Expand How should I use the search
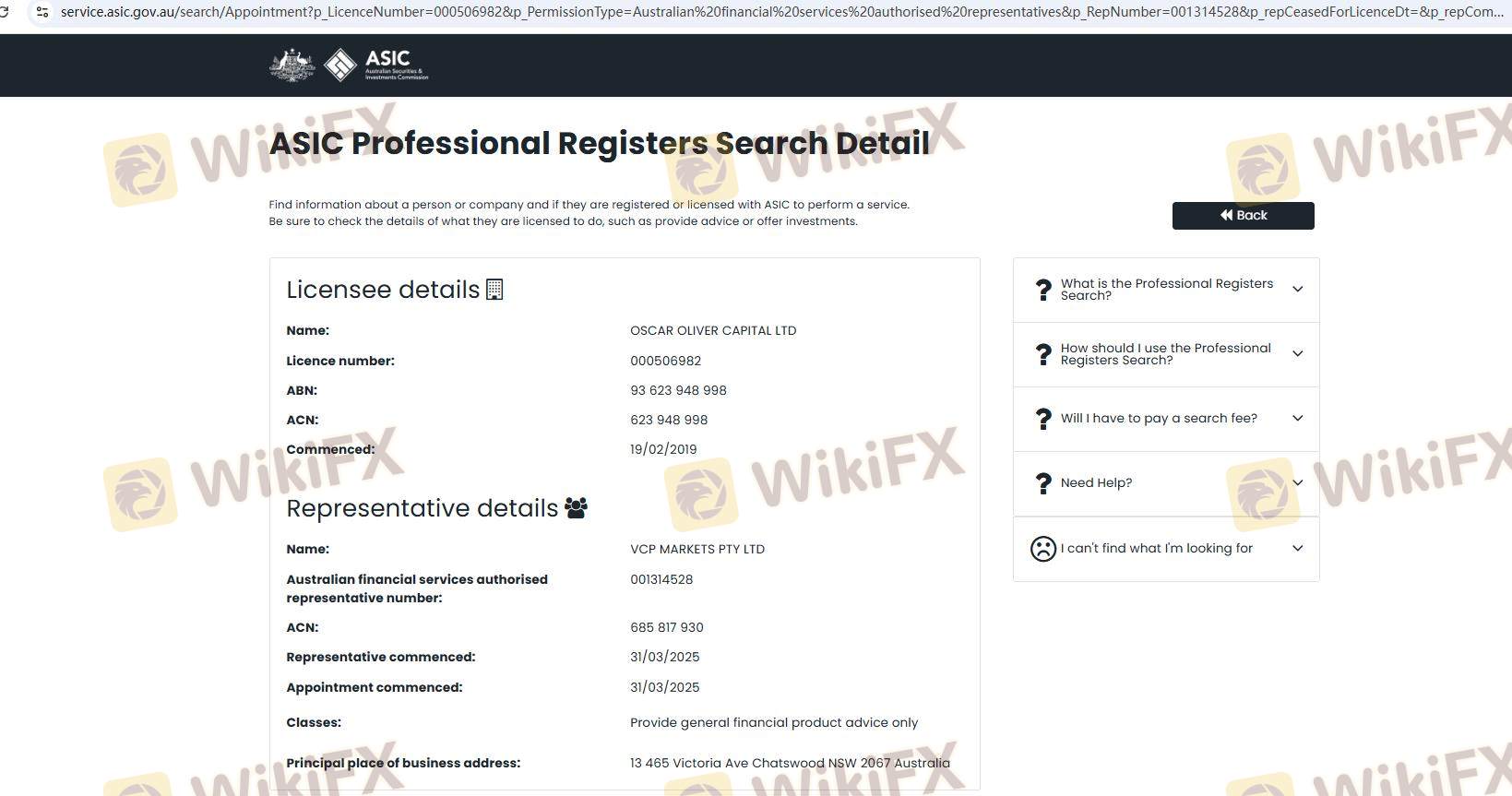This screenshot has width=1512, height=796. [1297, 354]
